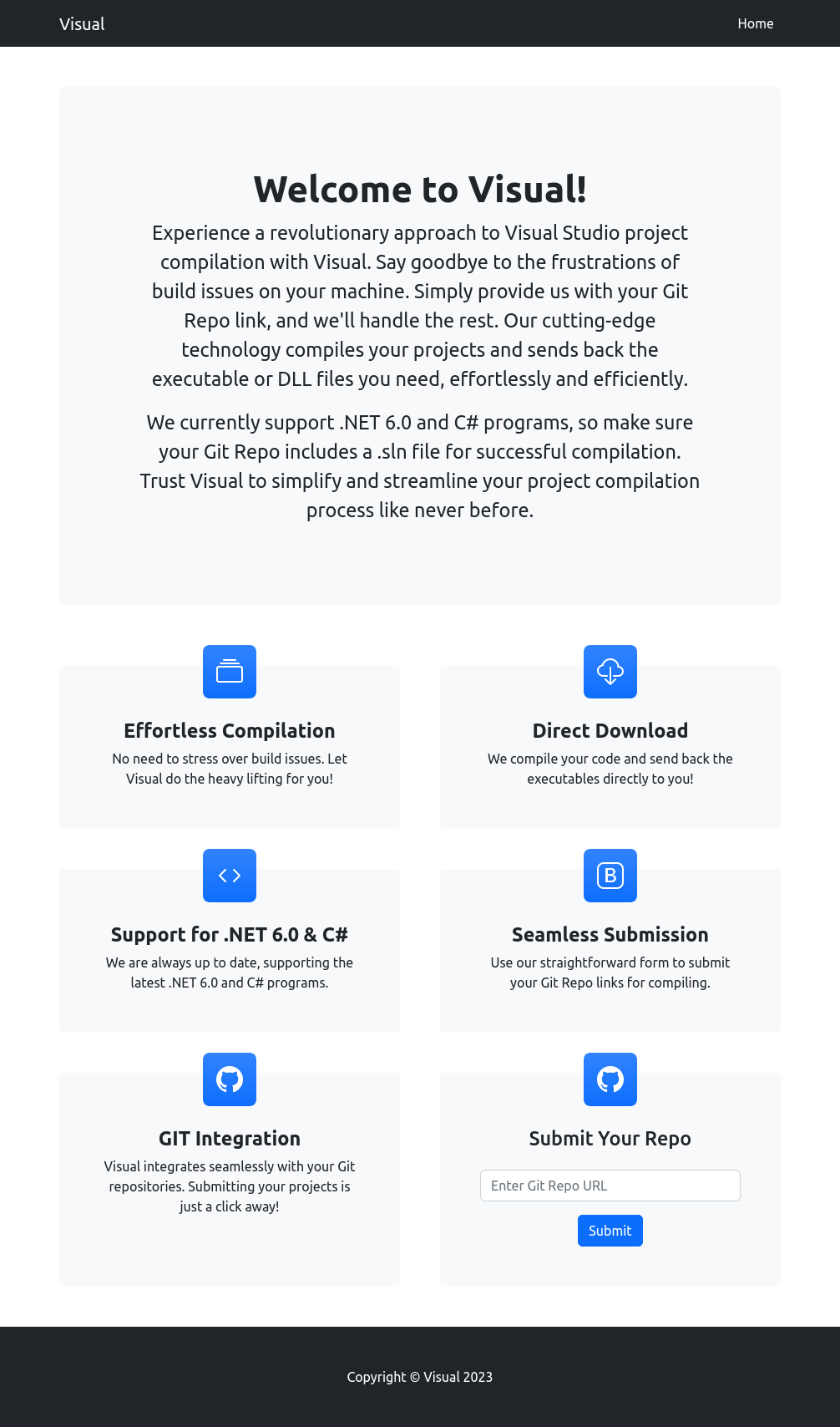The width and height of the screenshot is (840, 1427).
Task: Click the Seamless Submission heading
Action: tap(610, 935)
